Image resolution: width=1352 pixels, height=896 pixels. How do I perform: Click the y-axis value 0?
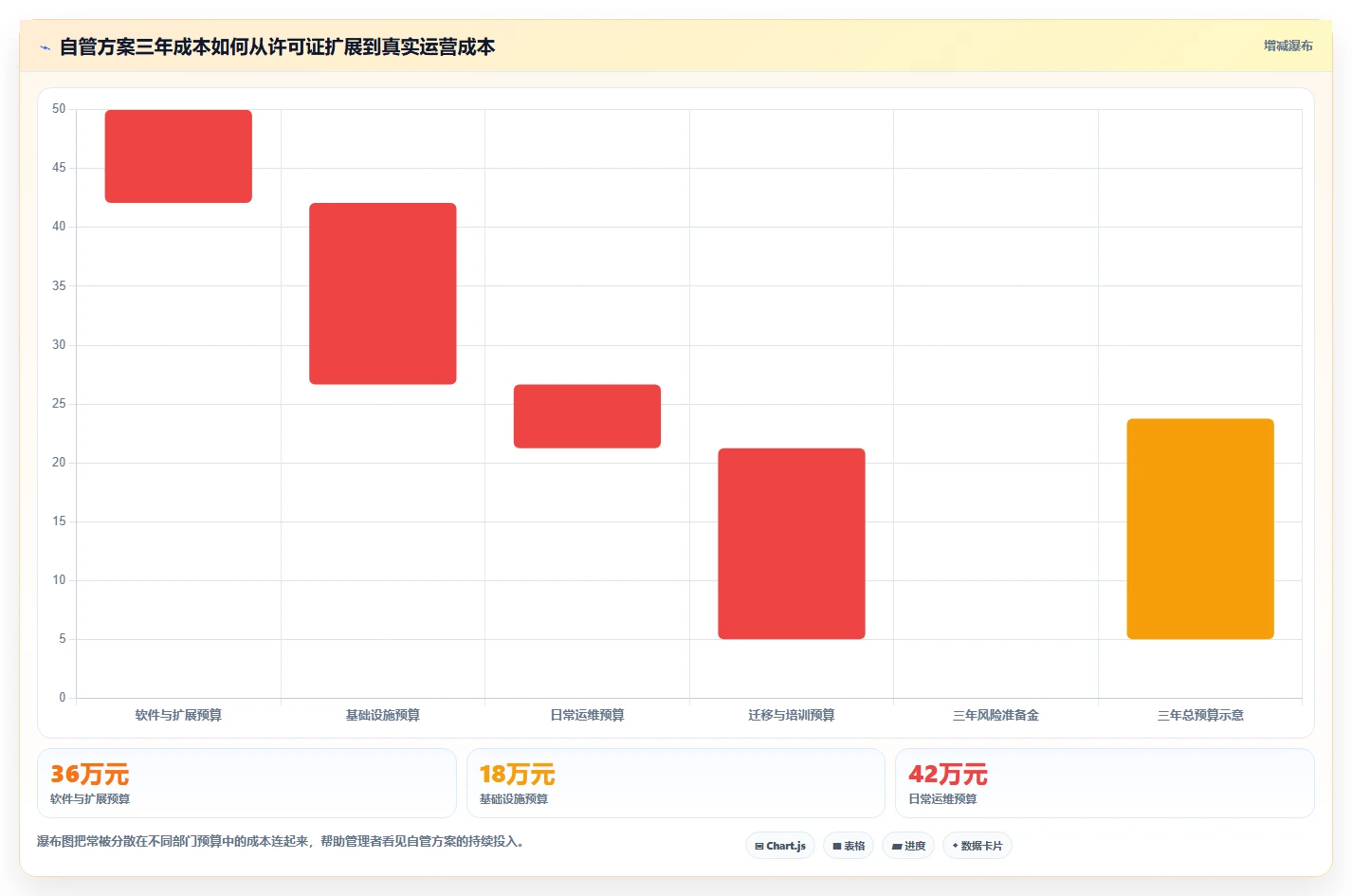click(63, 698)
